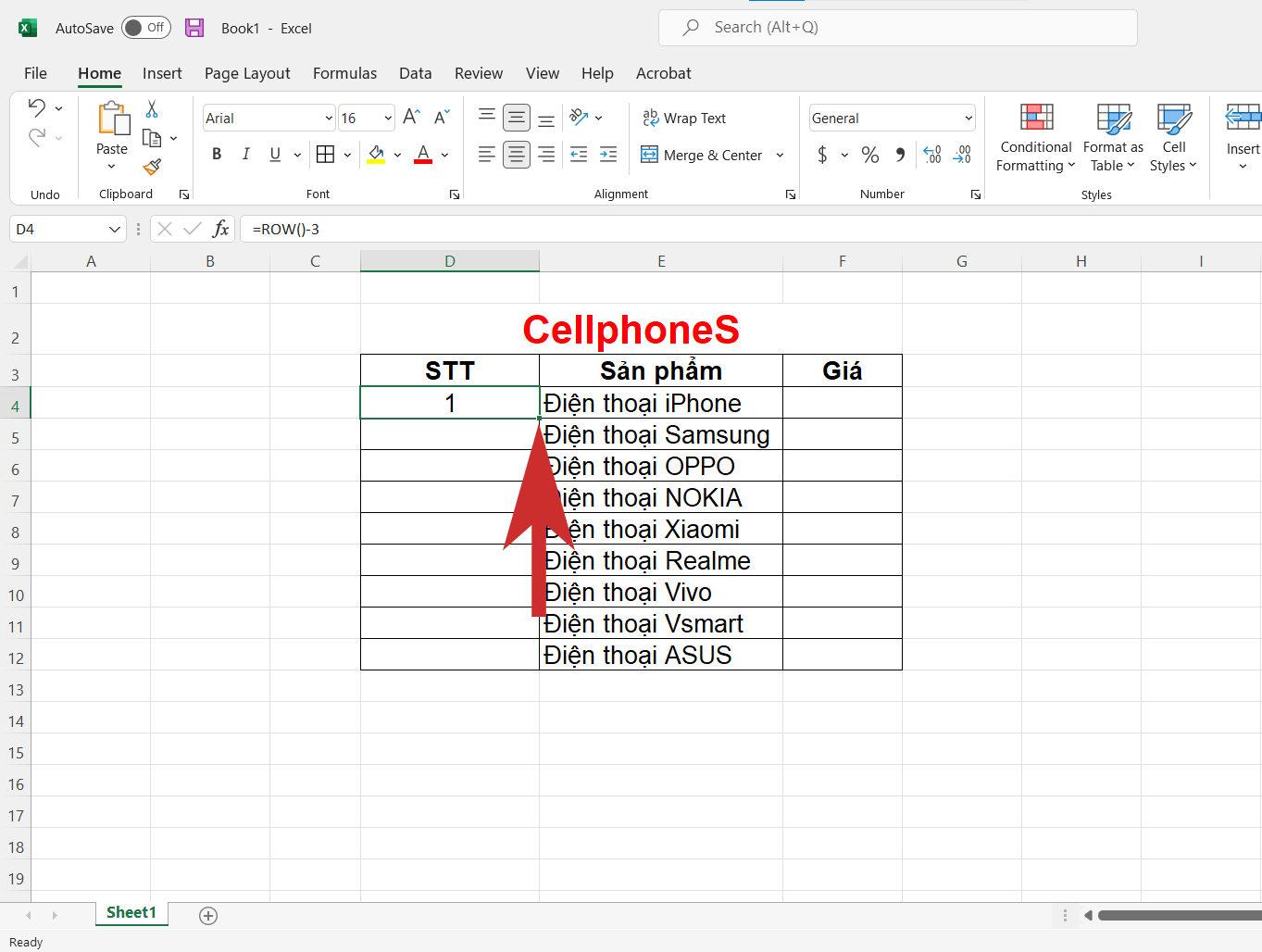Click the Save floppy disk icon
Screen dimensions: 1262x952
(194, 28)
